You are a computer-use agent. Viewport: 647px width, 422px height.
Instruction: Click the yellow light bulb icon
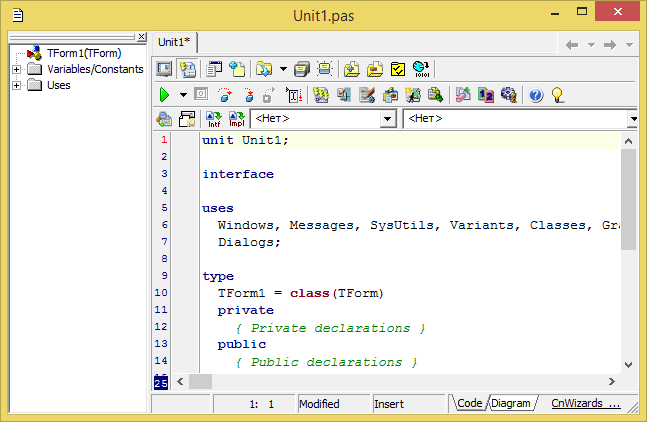pyautogui.click(x=557, y=95)
